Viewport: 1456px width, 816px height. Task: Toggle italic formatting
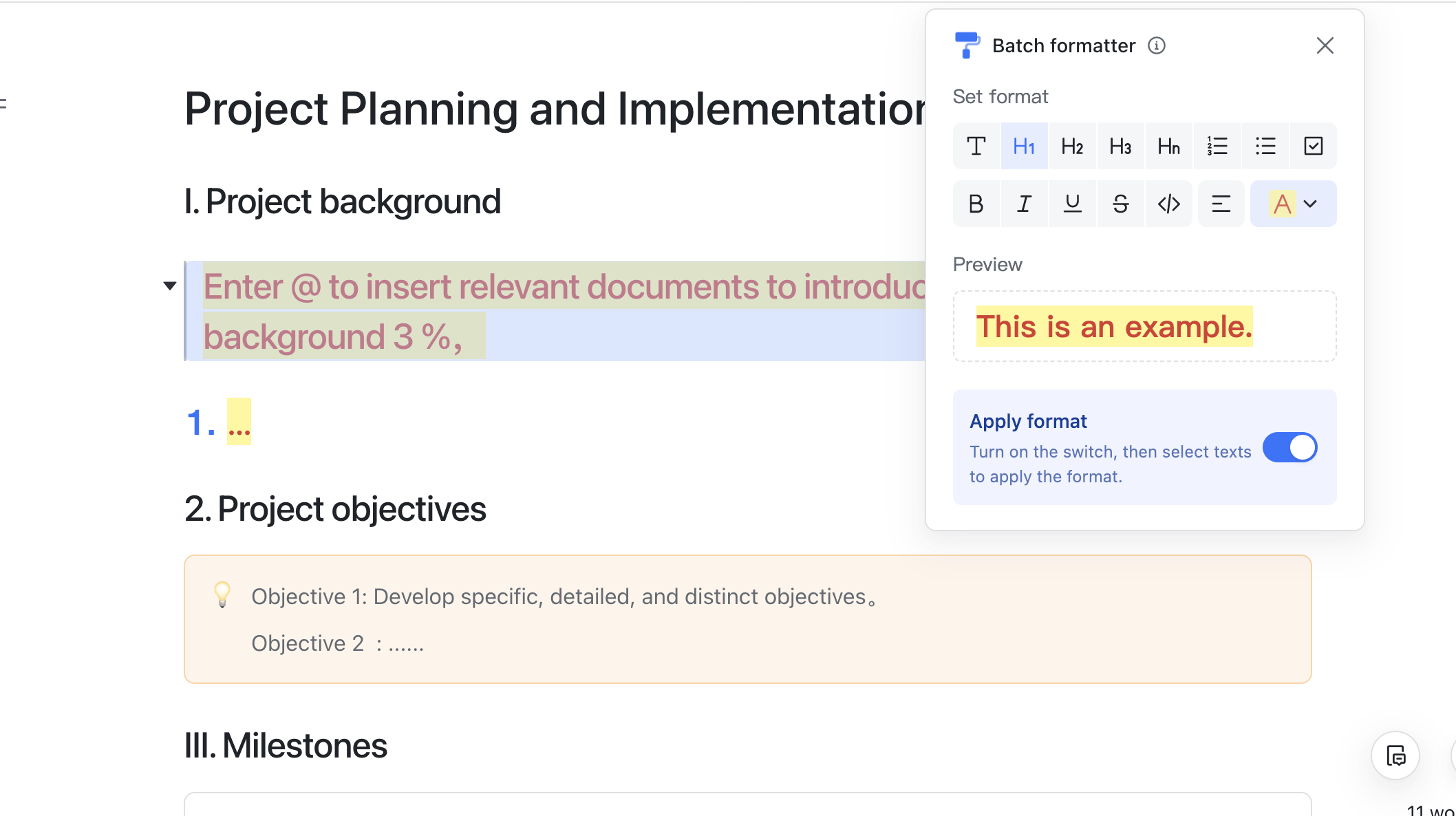(1024, 204)
